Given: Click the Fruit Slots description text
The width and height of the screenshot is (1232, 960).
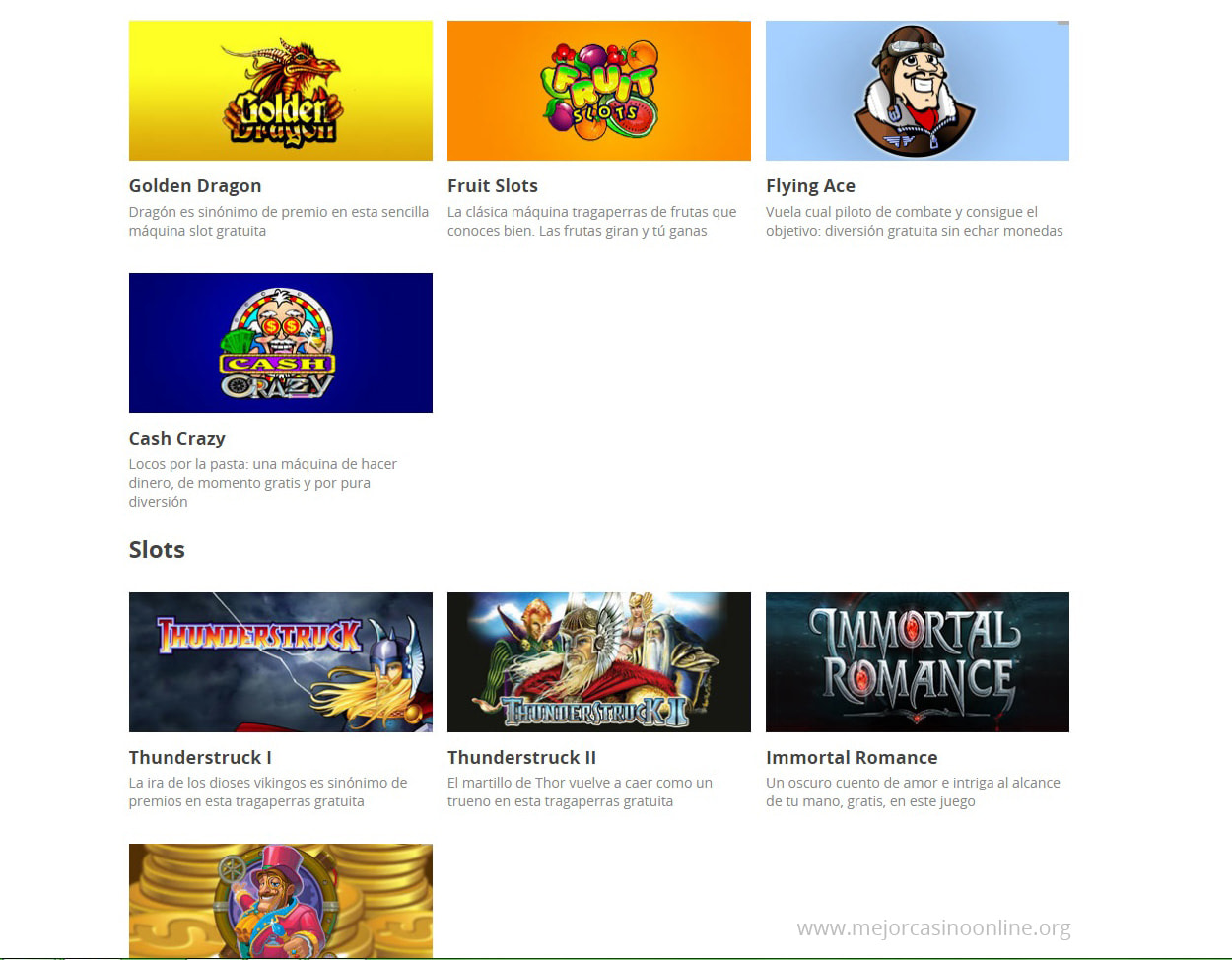Looking at the screenshot, I should pos(591,221).
